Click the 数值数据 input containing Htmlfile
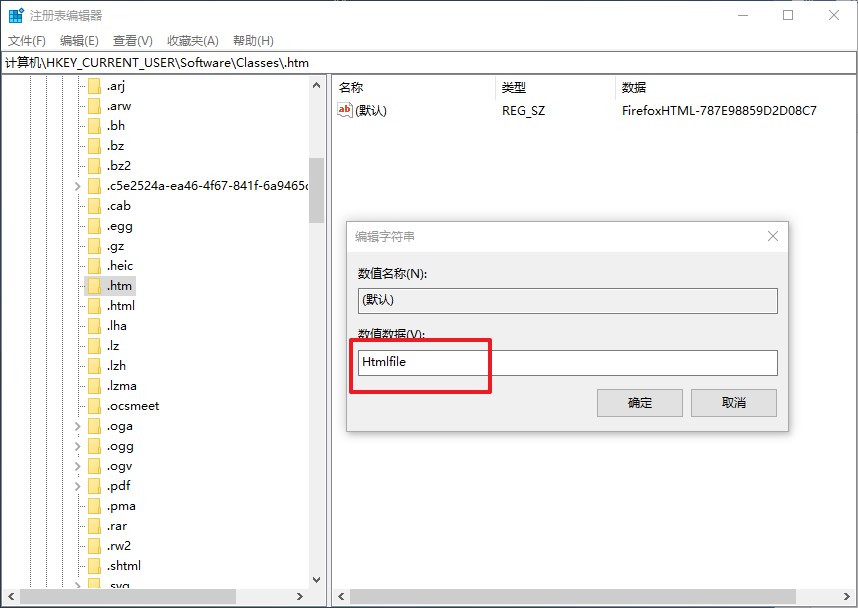The width and height of the screenshot is (858, 608). click(567, 363)
